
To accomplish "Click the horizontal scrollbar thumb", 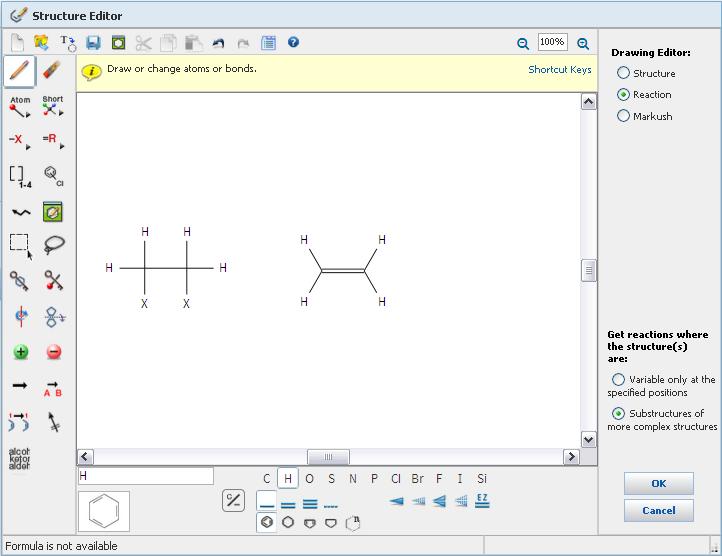I will coord(328,457).
